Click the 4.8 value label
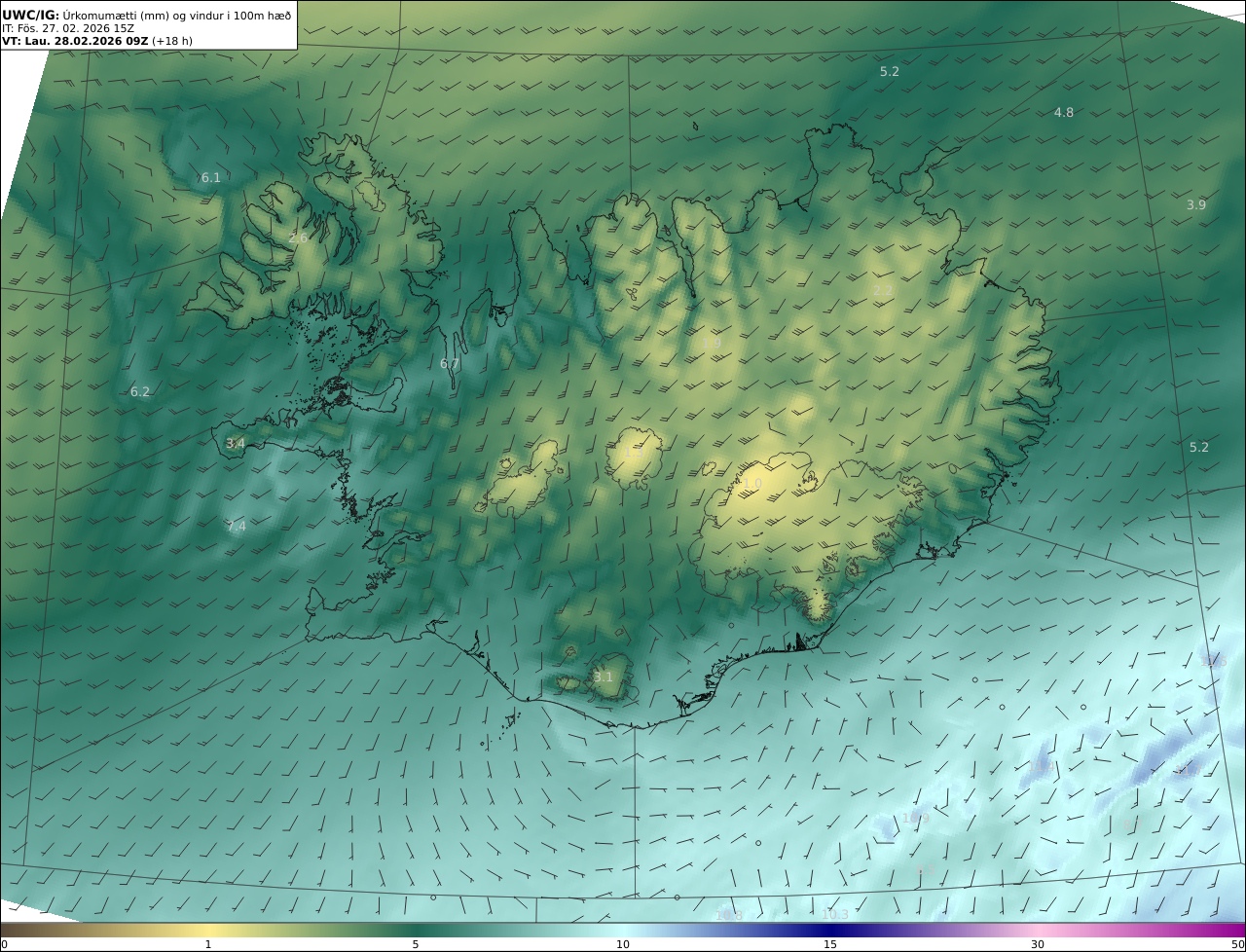Screen dimensions: 1246x952 [1064, 113]
